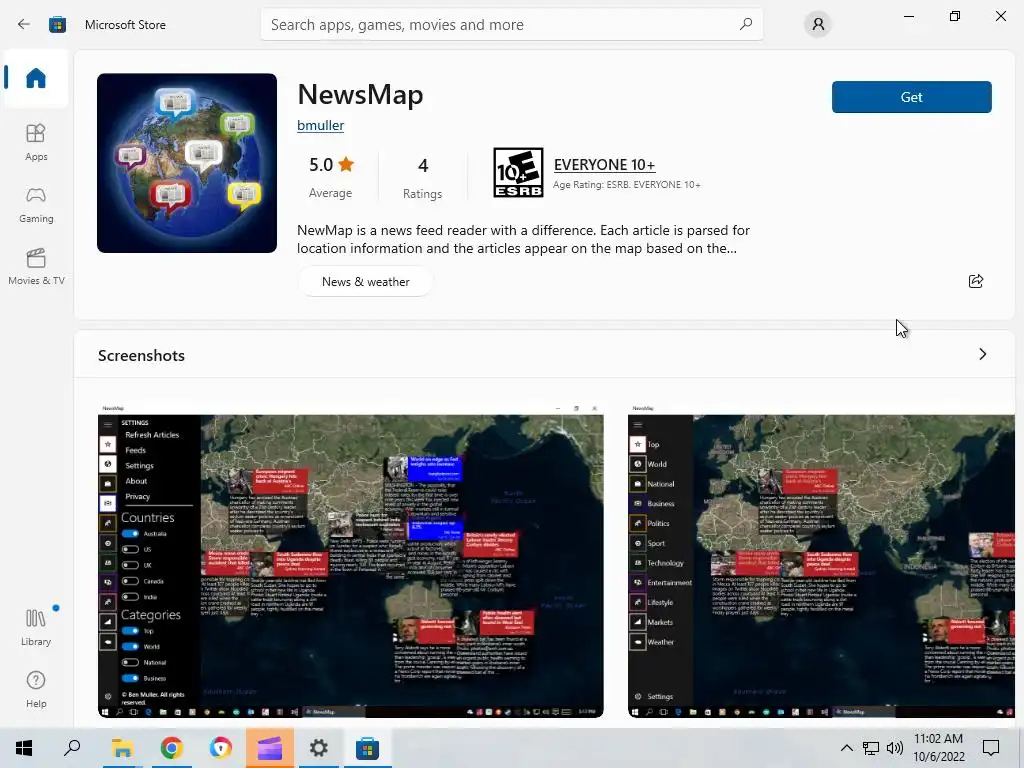Viewport: 1024px width, 768px height.
Task: Open the Gaming section
Action: click(36, 205)
